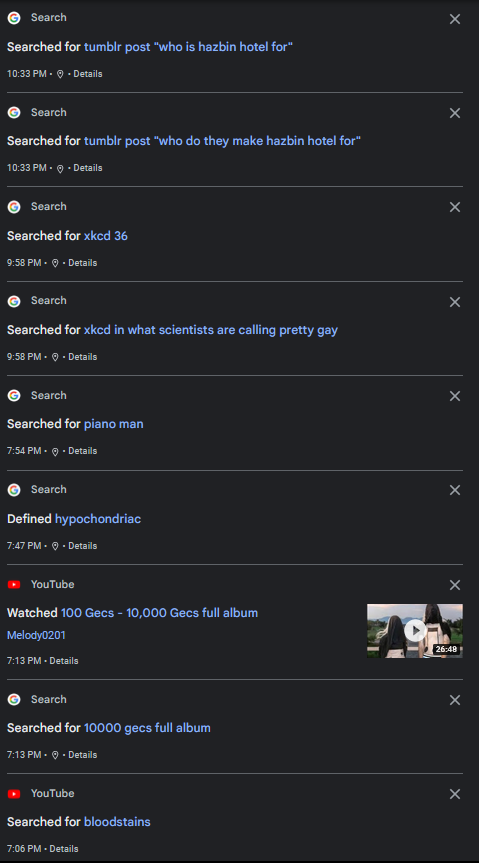Click the location pin icon for "xkcd 36"
The image size is (479, 863).
(x=55, y=263)
